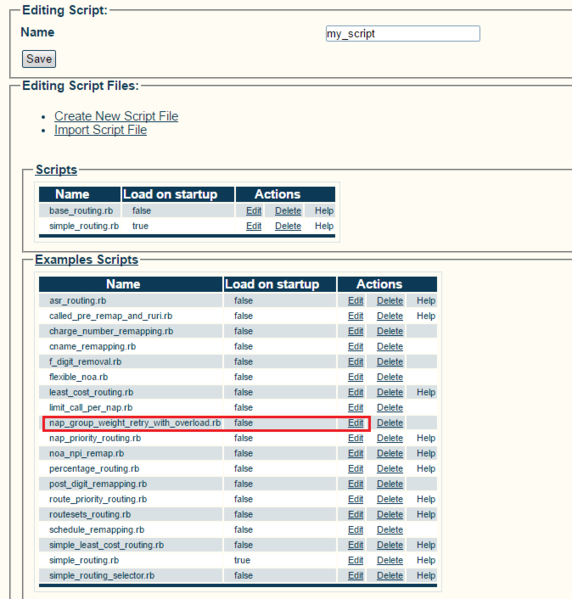The width and height of the screenshot is (572, 599).
Task: Delete the simple_routing.rb script in Scripts
Action: [288, 226]
